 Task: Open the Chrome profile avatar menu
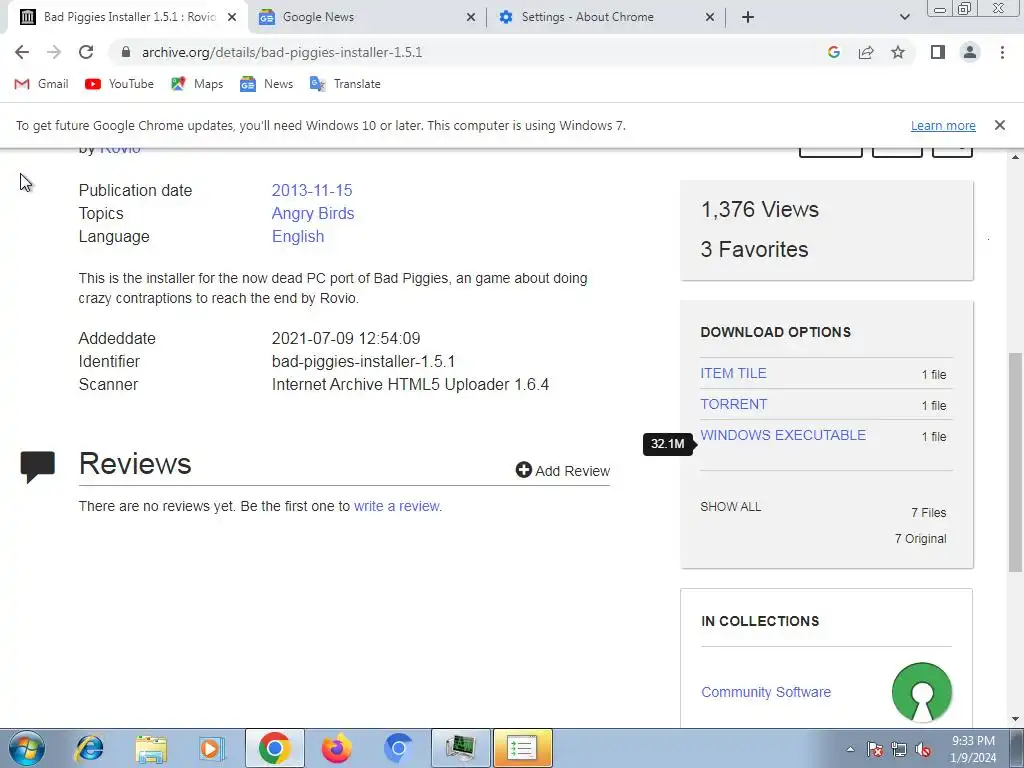(x=970, y=52)
